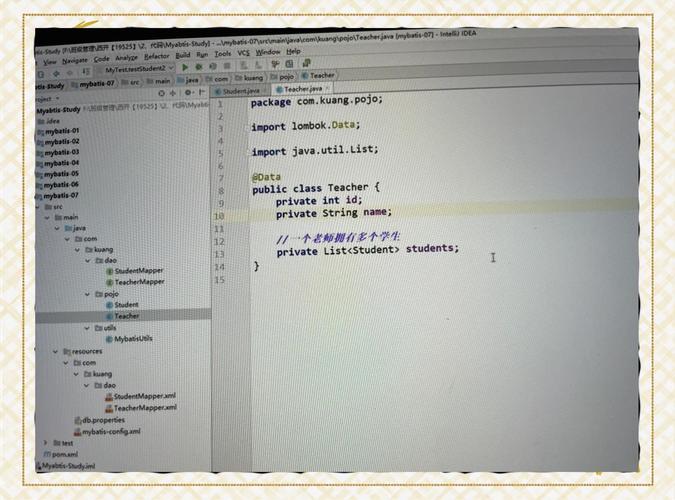Screen dimensions: 675x500
Task: Switch to the Student.java editor tab
Action: click(x=240, y=90)
